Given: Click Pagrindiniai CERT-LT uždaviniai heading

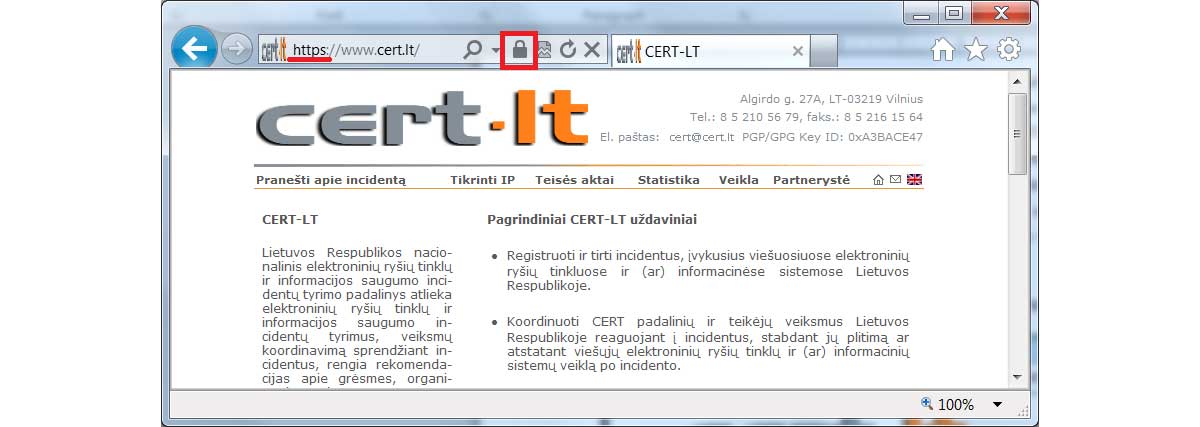Looking at the screenshot, I should [592, 218].
